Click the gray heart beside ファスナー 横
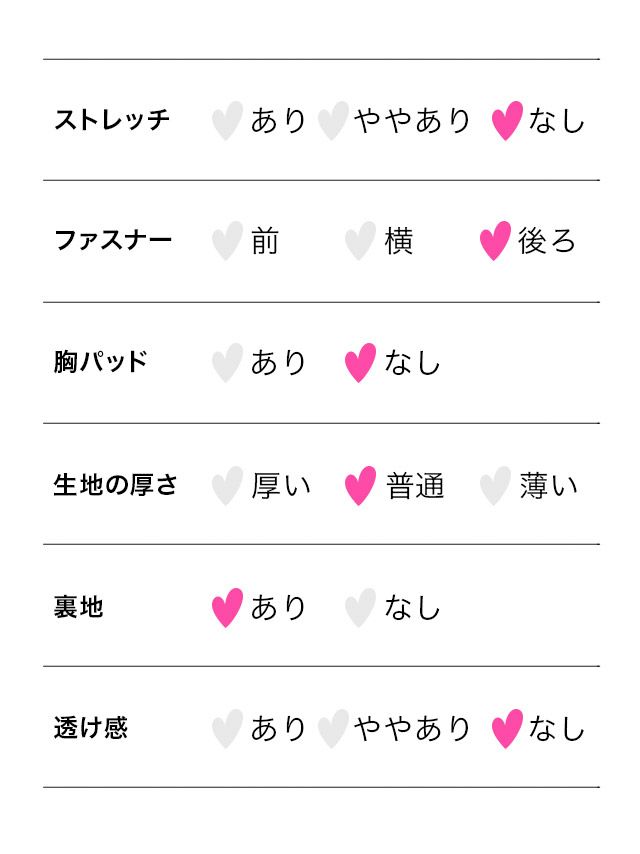The image size is (640, 854). click(x=360, y=242)
